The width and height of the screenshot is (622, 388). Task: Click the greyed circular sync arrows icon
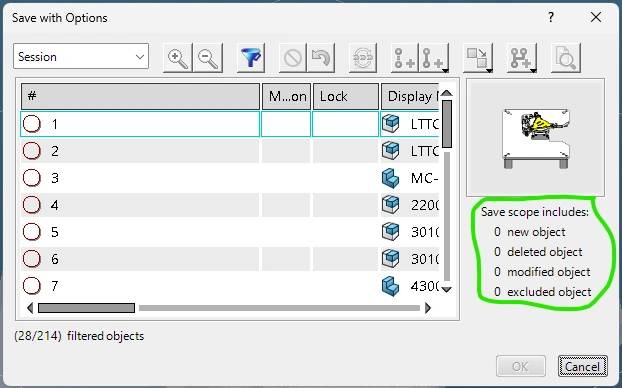coord(363,58)
